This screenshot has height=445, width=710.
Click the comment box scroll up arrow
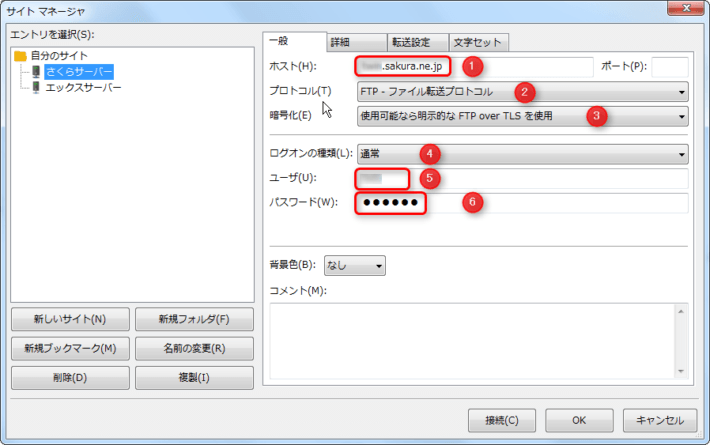[681, 311]
